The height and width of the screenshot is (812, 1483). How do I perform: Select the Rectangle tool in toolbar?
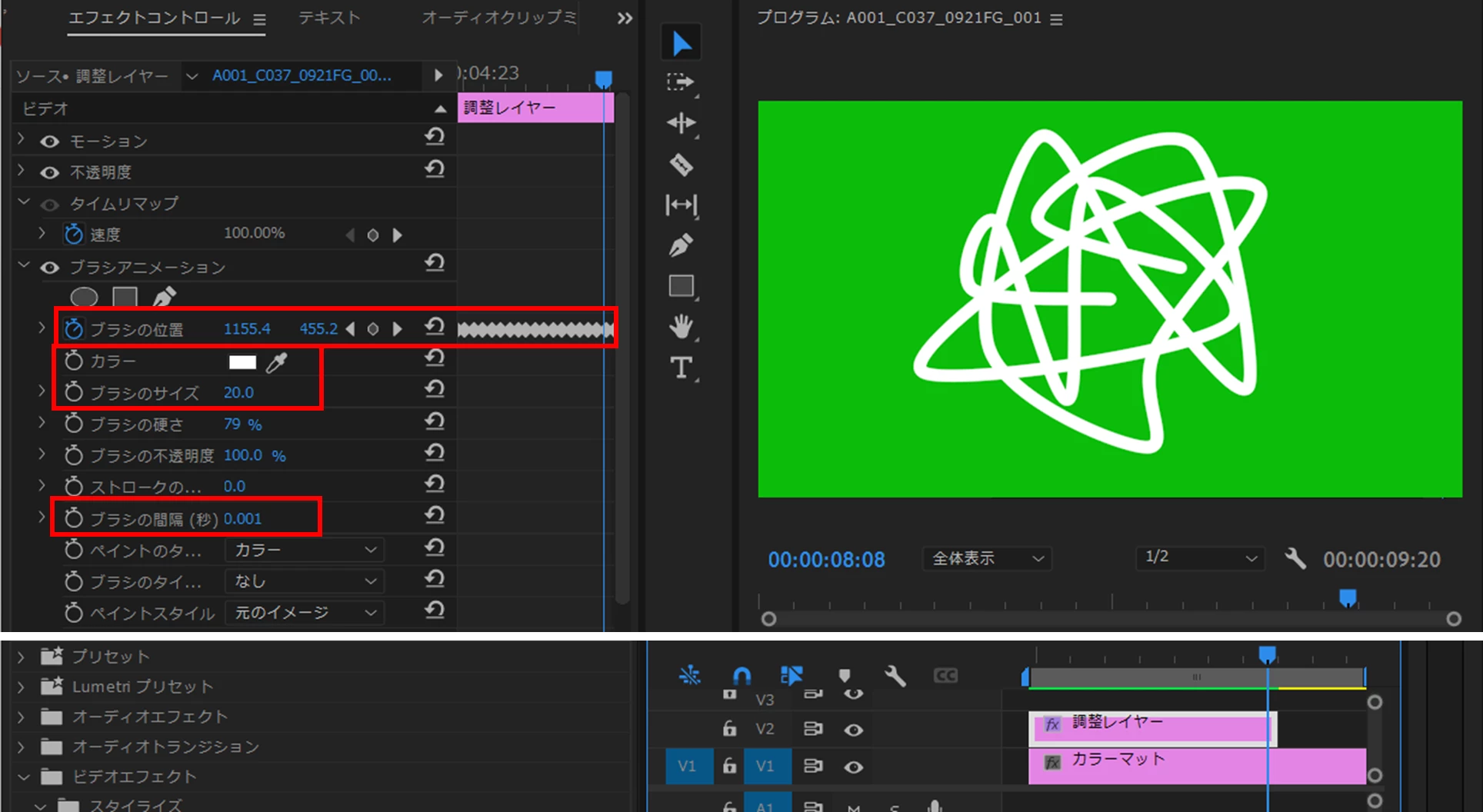[x=682, y=286]
